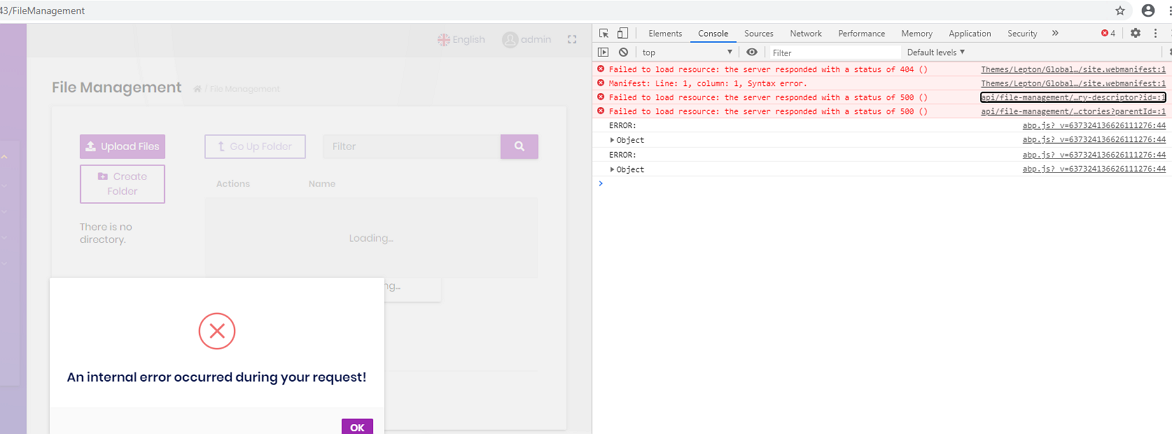Screen dimensions: 1172x434
Task: Clear the console with the clear icon
Action: click(x=623, y=52)
